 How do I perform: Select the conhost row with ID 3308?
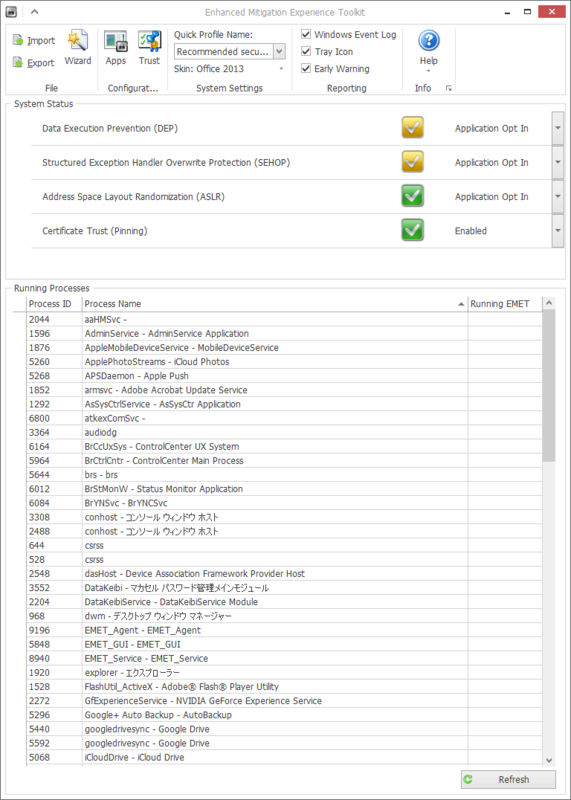point(285,517)
